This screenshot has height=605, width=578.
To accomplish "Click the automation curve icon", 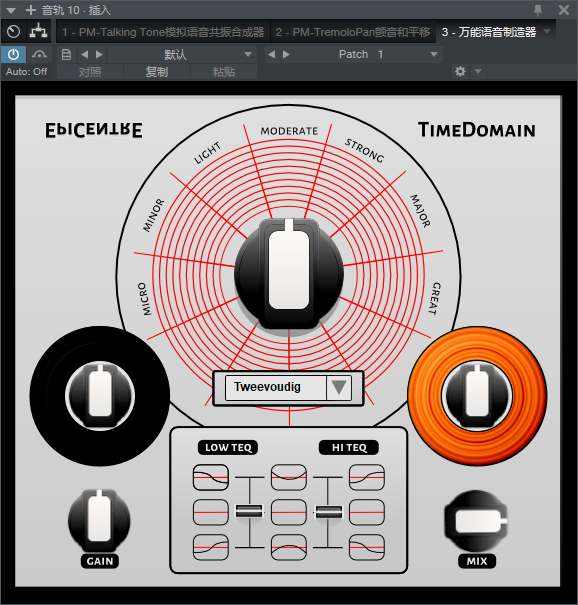I will (39, 54).
